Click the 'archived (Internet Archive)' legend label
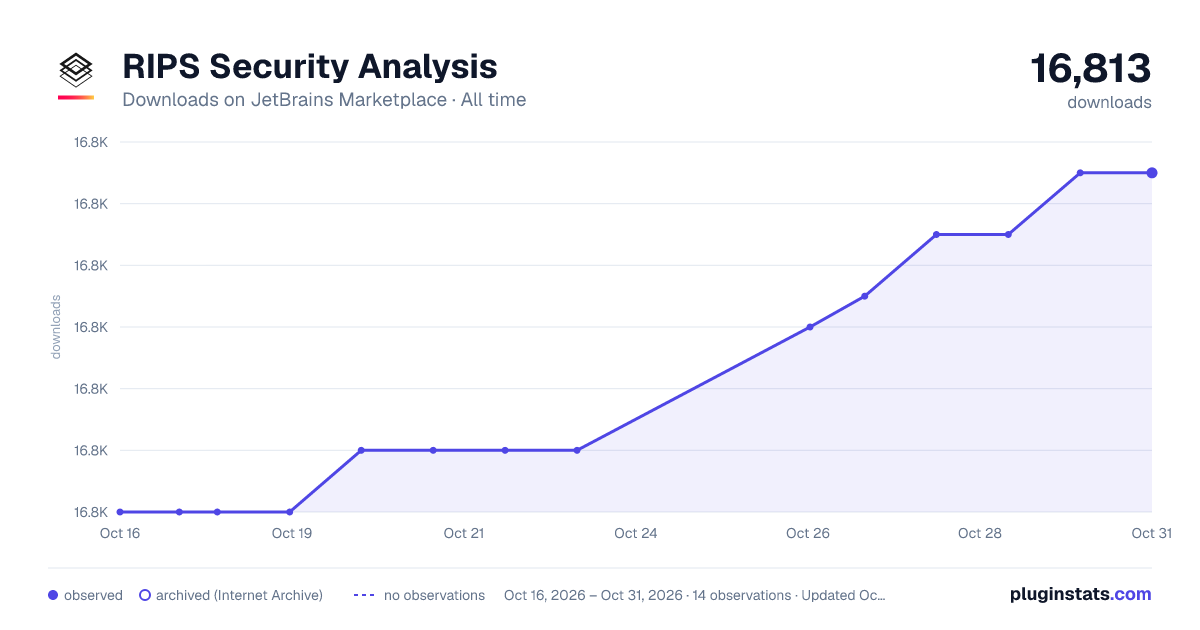 pyautogui.click(x=239, y=595)
